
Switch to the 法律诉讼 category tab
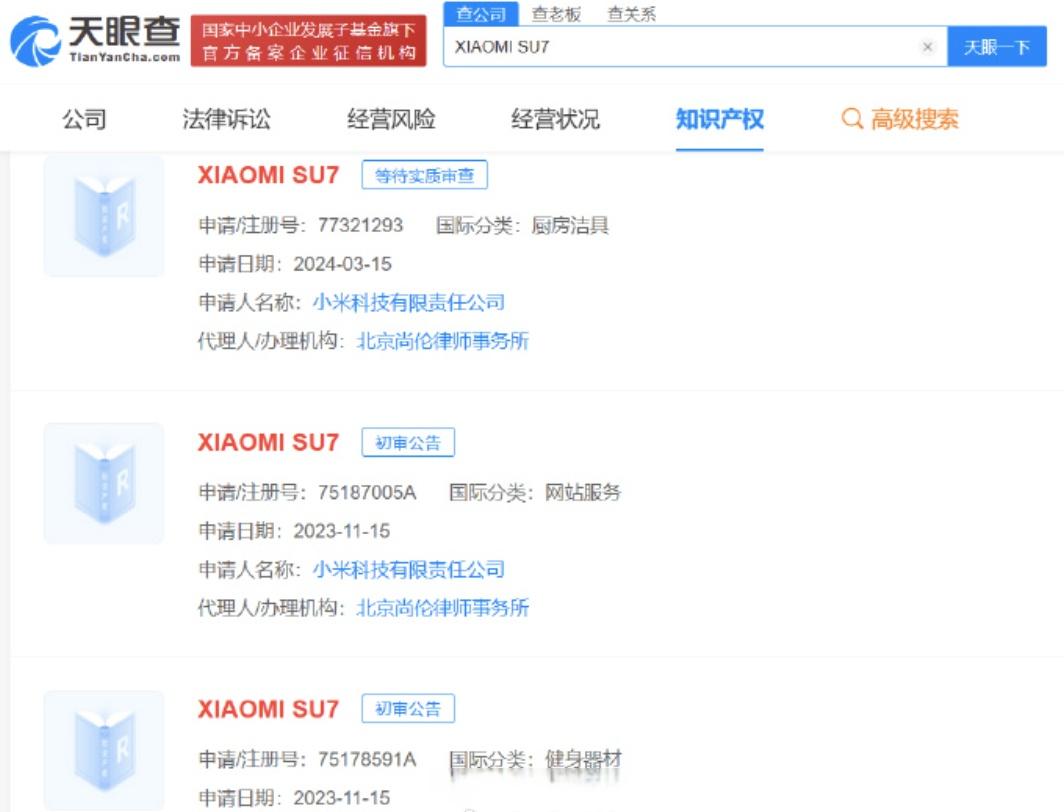point(226,119)
